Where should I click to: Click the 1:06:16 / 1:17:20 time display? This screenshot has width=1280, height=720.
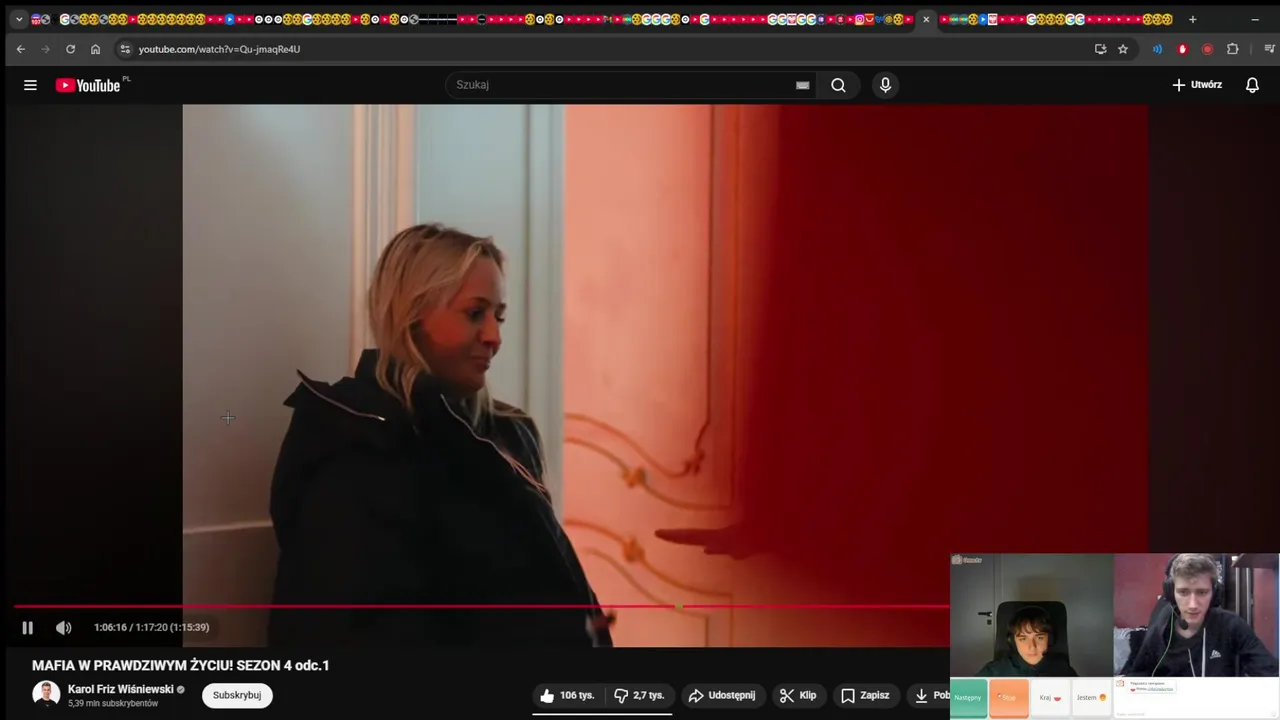coord(151,628)
